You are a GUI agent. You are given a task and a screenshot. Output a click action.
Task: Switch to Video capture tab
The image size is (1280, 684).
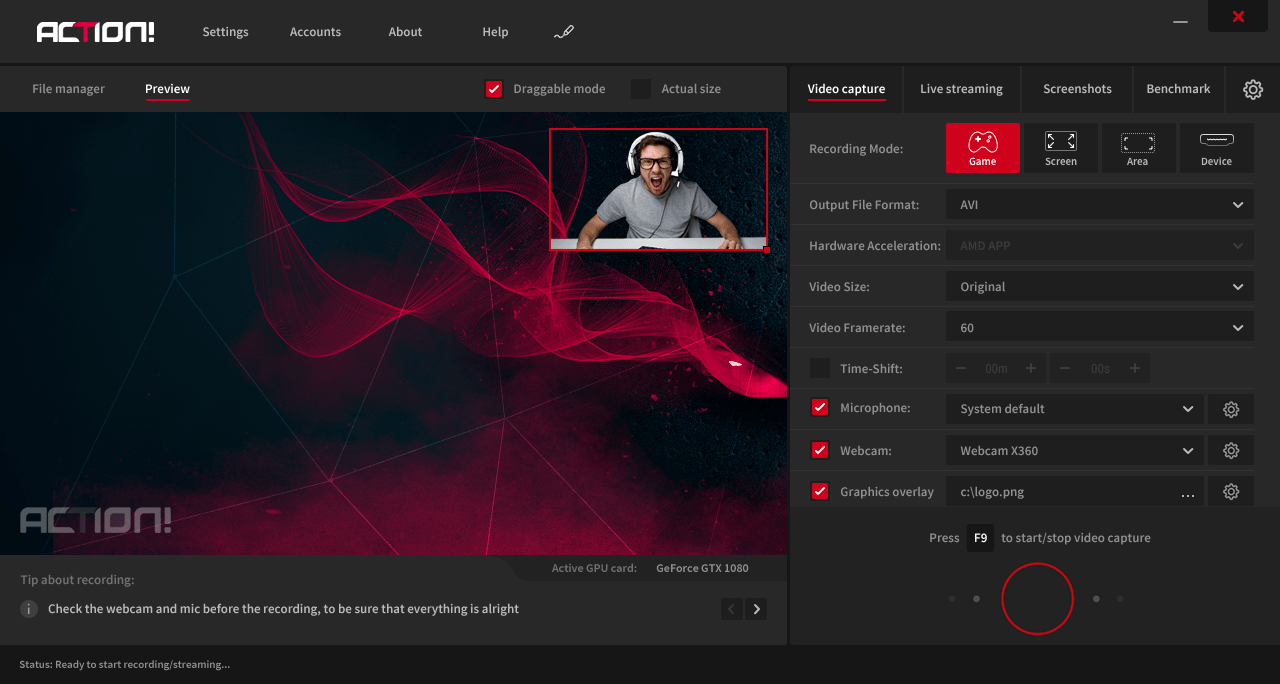tap(846, 89)
